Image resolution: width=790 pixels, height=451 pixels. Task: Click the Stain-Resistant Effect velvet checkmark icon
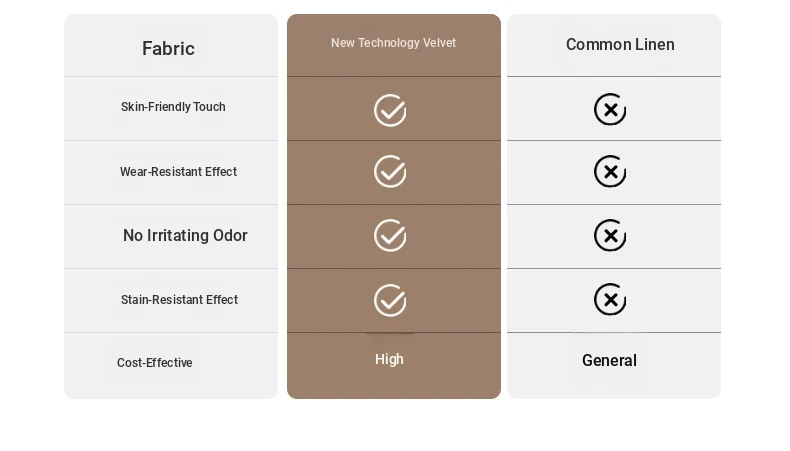tap(390, 300)
